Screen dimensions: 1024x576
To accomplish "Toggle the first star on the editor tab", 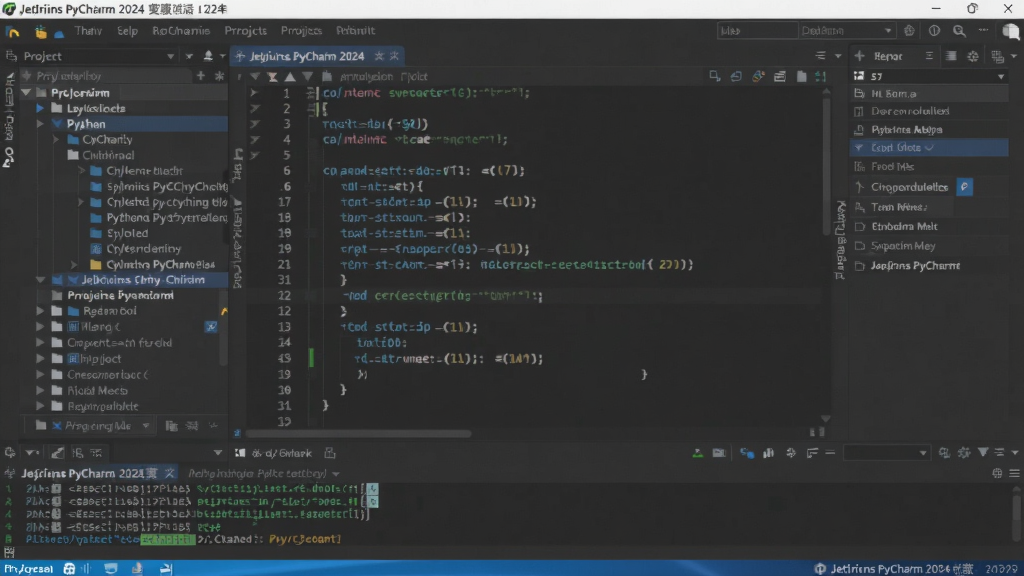I will (x=379, y=56).
